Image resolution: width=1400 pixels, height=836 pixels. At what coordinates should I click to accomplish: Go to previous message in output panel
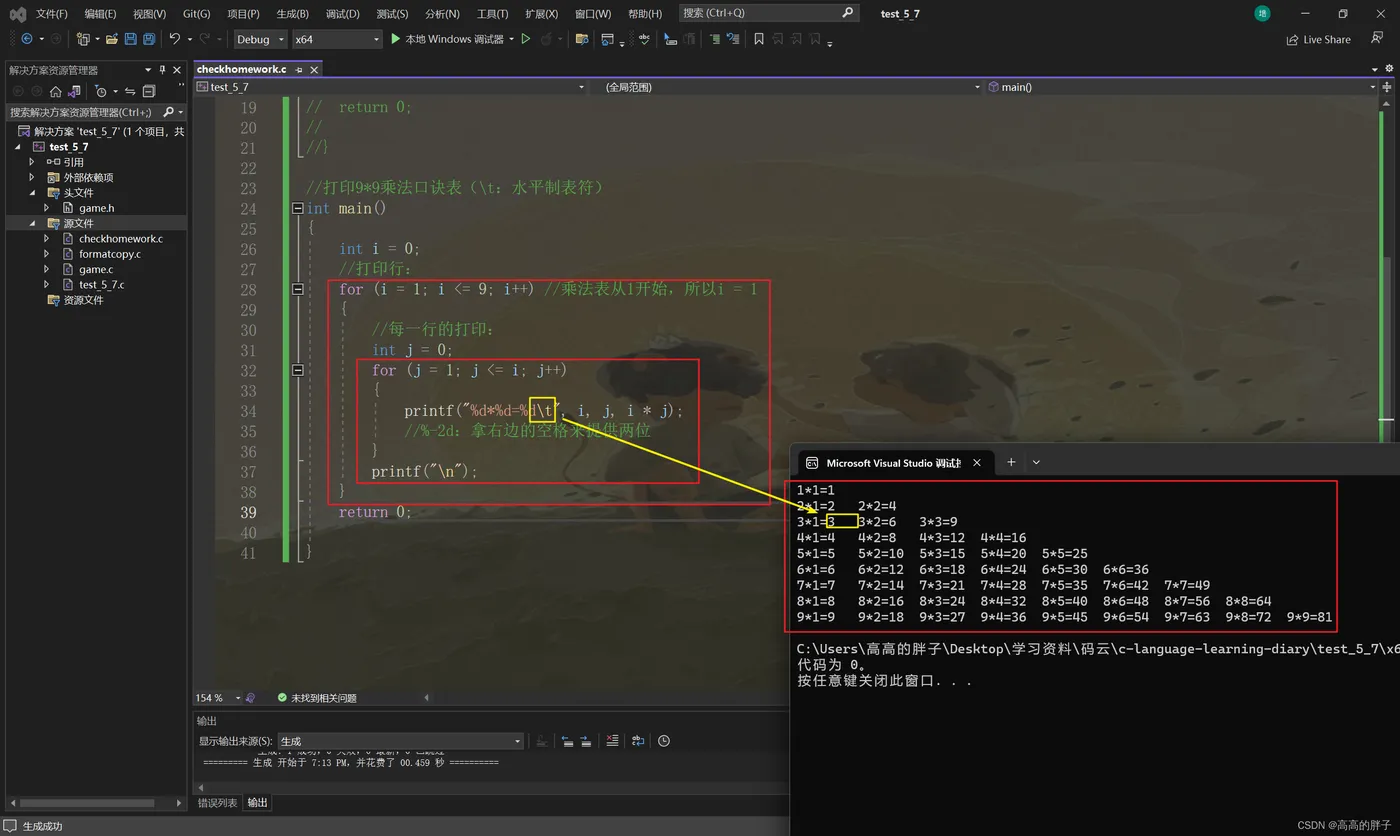pyautogui.click(x=567, y=741)
